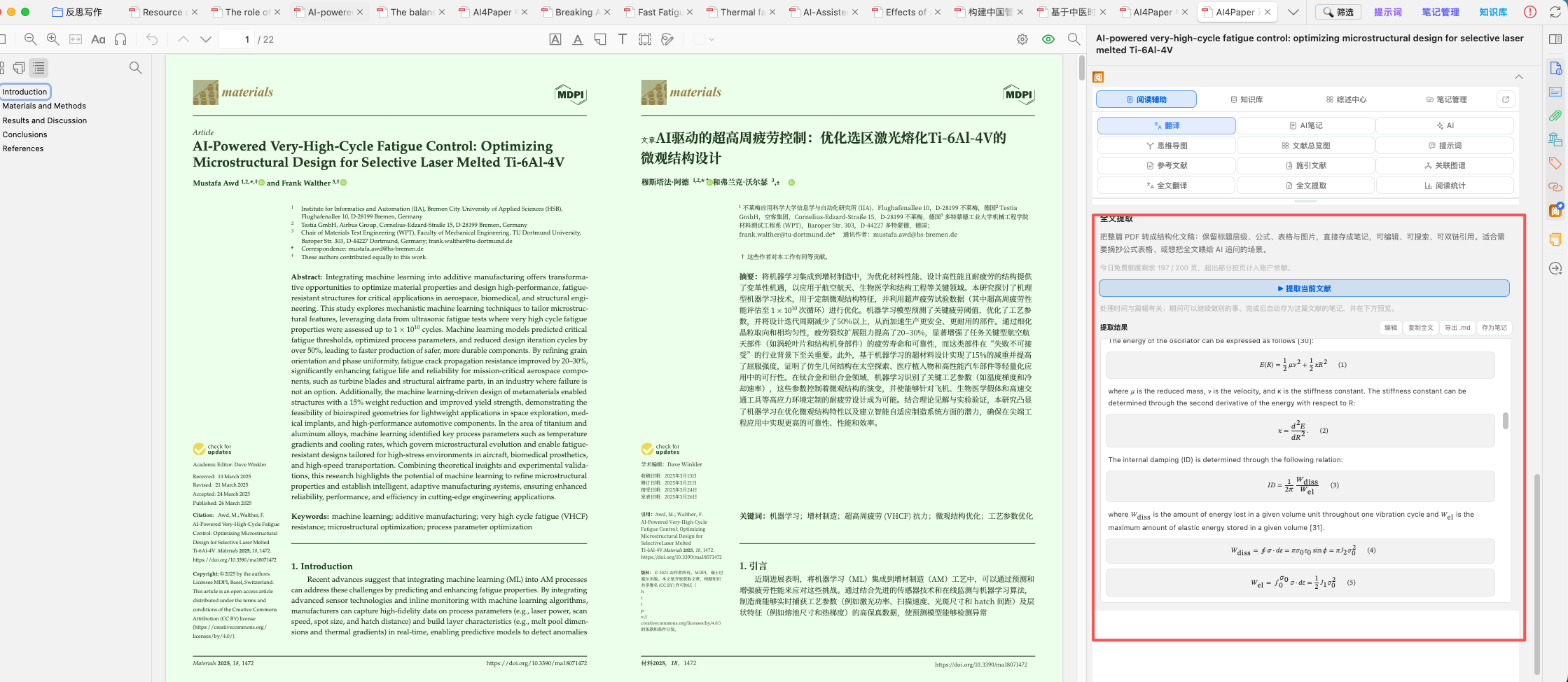Search the outline sidebar
The width and height of the screenshot is (1568, 682).
pos(136,68)
